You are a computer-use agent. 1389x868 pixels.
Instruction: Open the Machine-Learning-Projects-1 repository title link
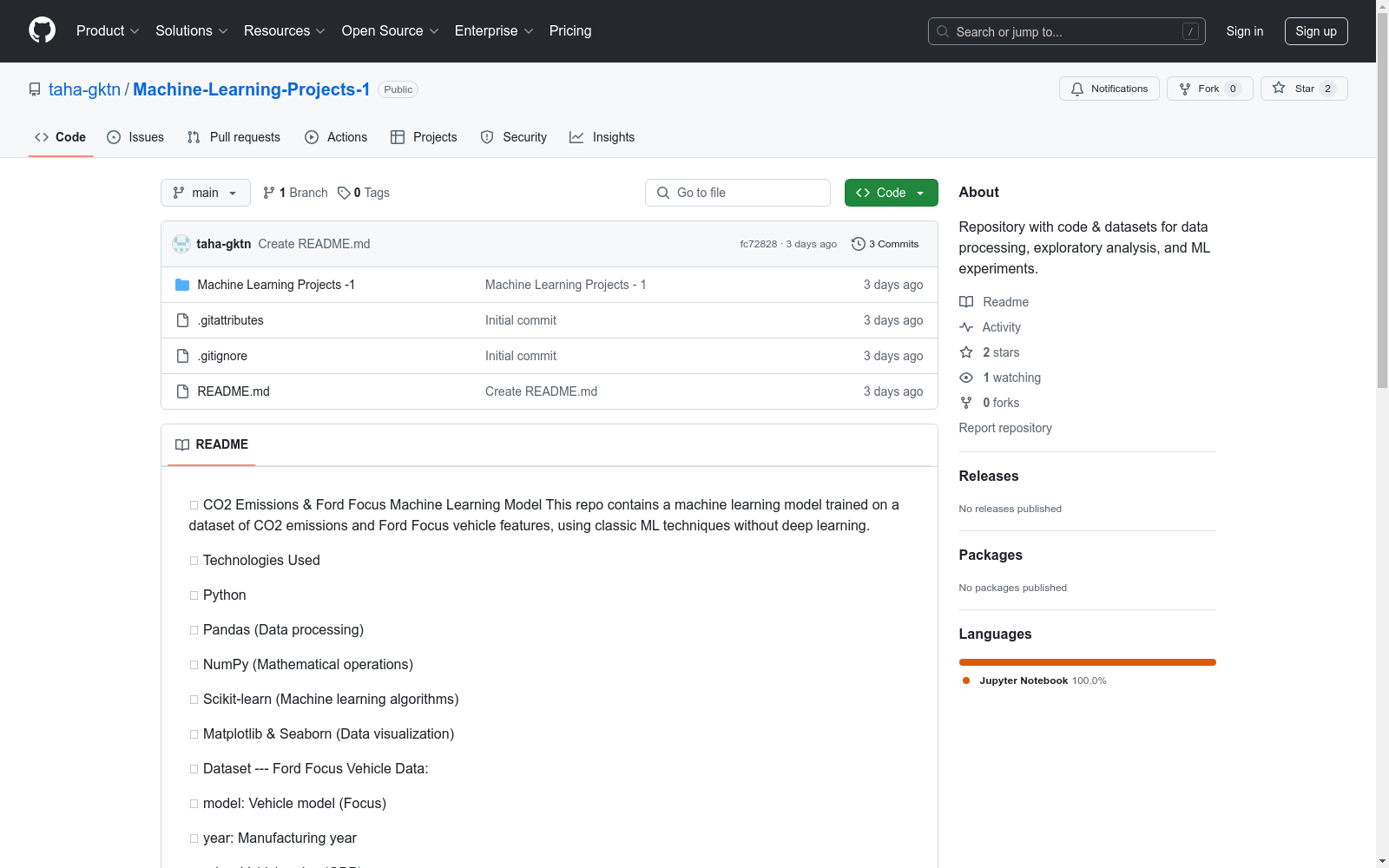tap(252, 89)
